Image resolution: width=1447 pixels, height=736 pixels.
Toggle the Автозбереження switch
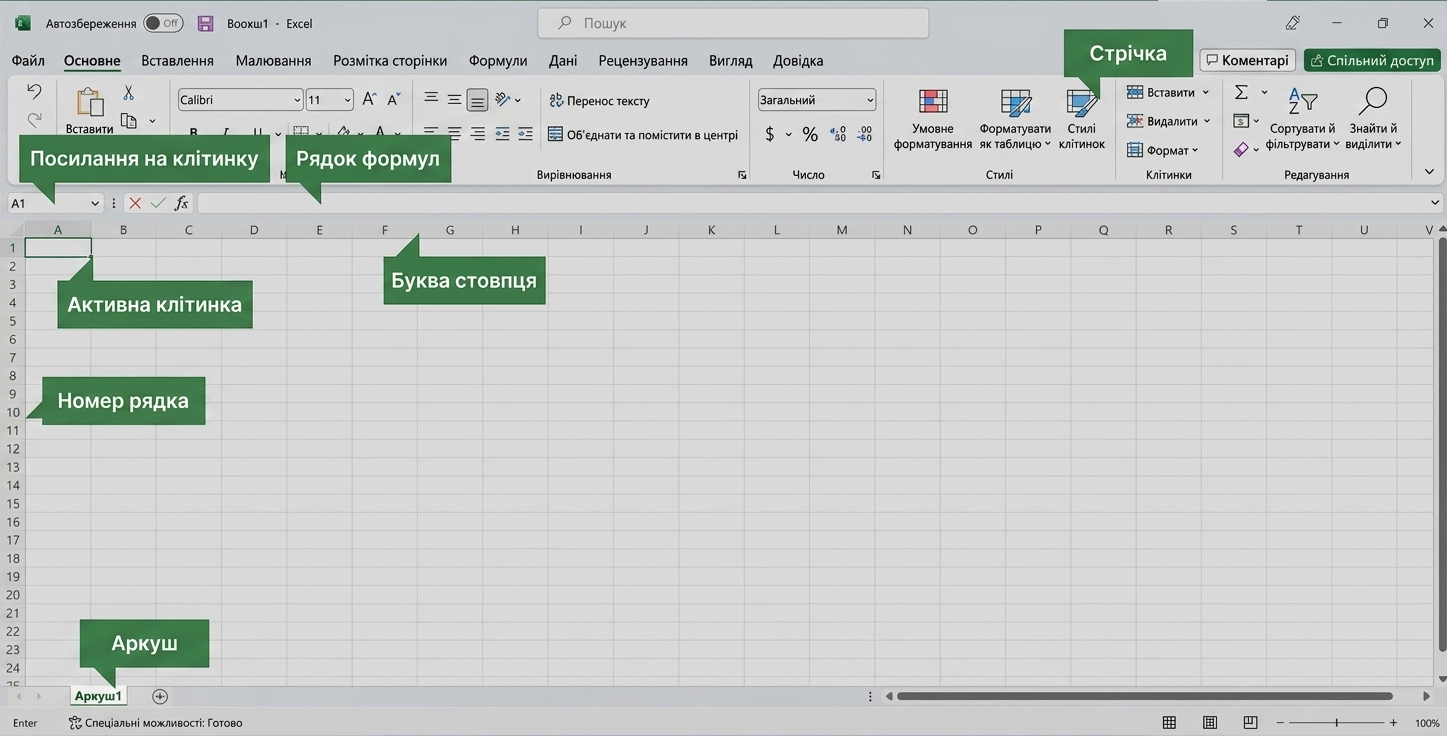(x=163, y=23)
